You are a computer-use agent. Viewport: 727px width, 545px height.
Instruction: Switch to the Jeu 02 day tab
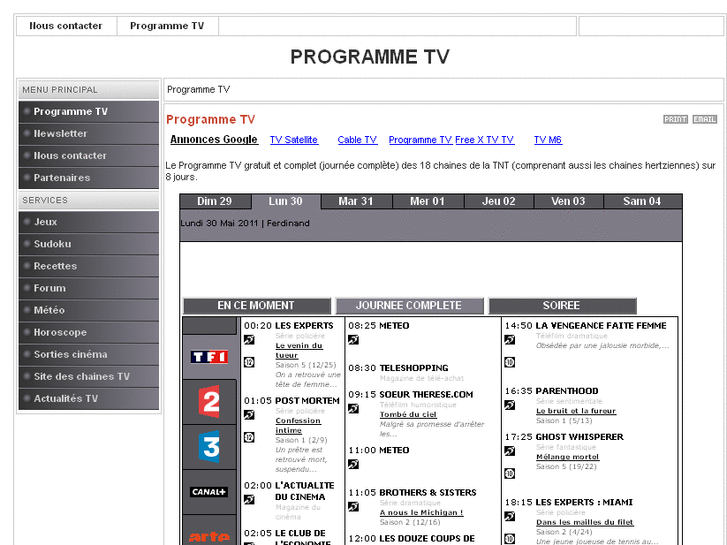(499, 201)
